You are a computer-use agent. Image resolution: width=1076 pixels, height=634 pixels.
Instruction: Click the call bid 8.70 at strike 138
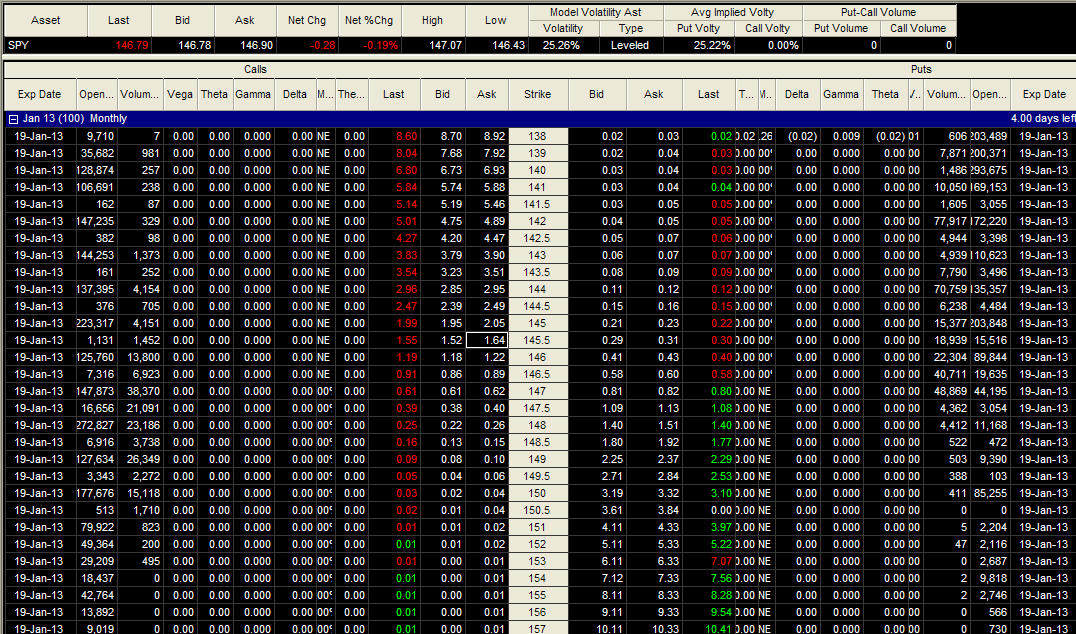point(443,137)
